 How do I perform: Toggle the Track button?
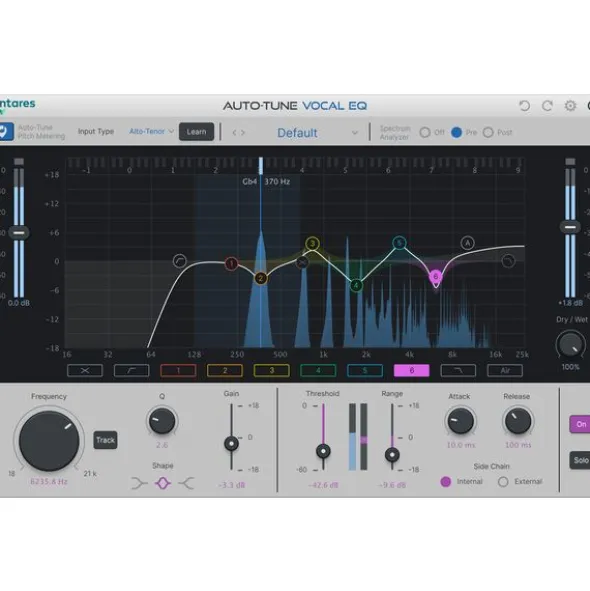(x=105, y=440)
